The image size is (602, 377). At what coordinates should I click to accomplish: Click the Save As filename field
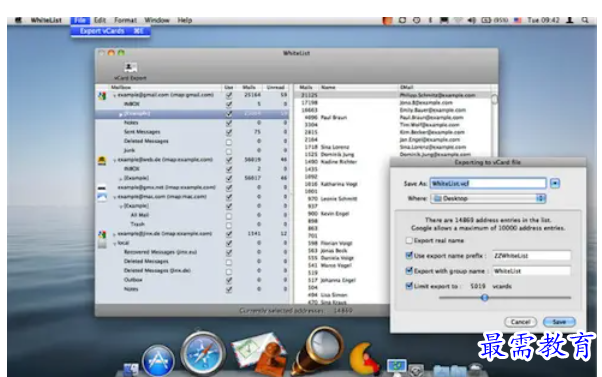pos(488,184)
